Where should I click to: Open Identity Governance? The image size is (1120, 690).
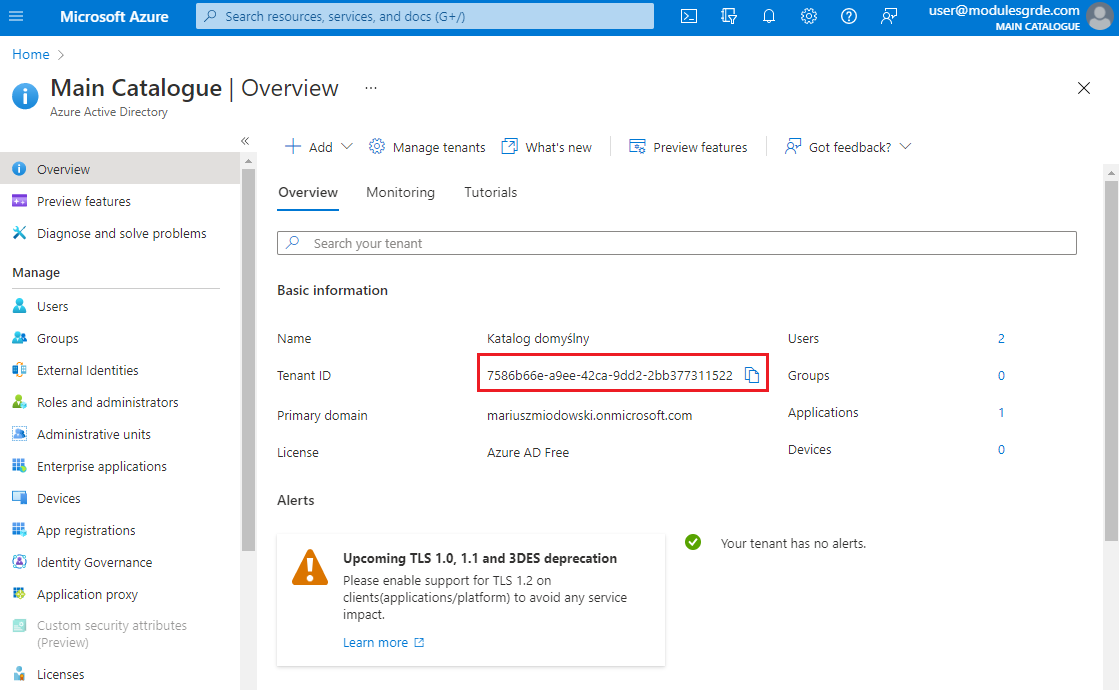pyautogui.click(x=120, y=563)
